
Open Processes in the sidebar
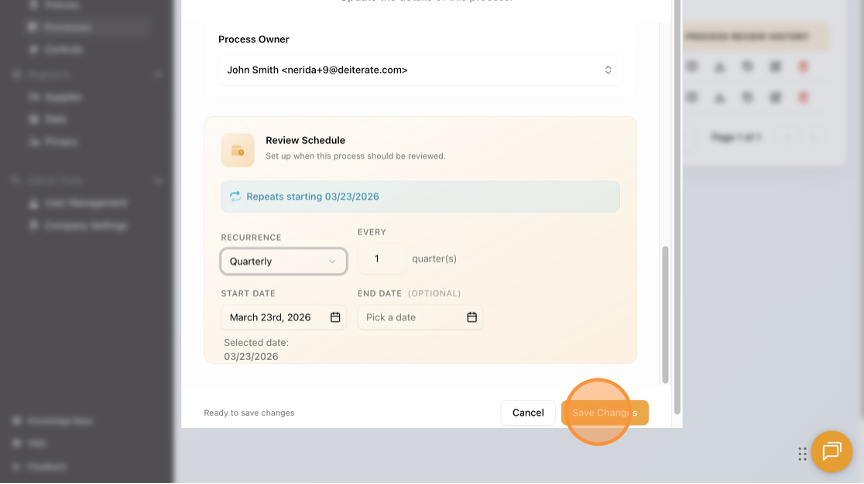[68, 27]
